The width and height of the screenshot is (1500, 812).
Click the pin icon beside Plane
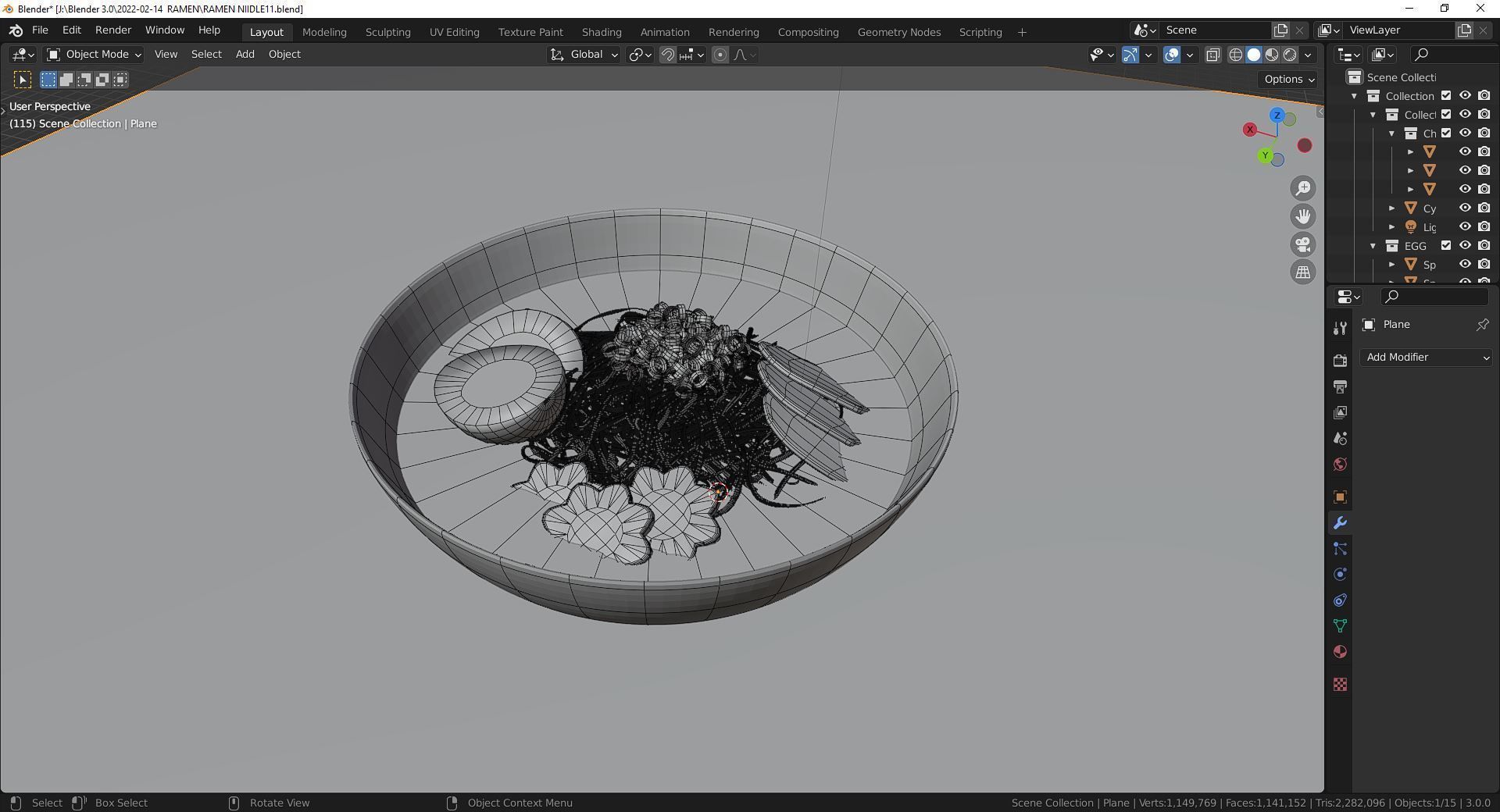pyautogui.click(x=1482, y=325)
